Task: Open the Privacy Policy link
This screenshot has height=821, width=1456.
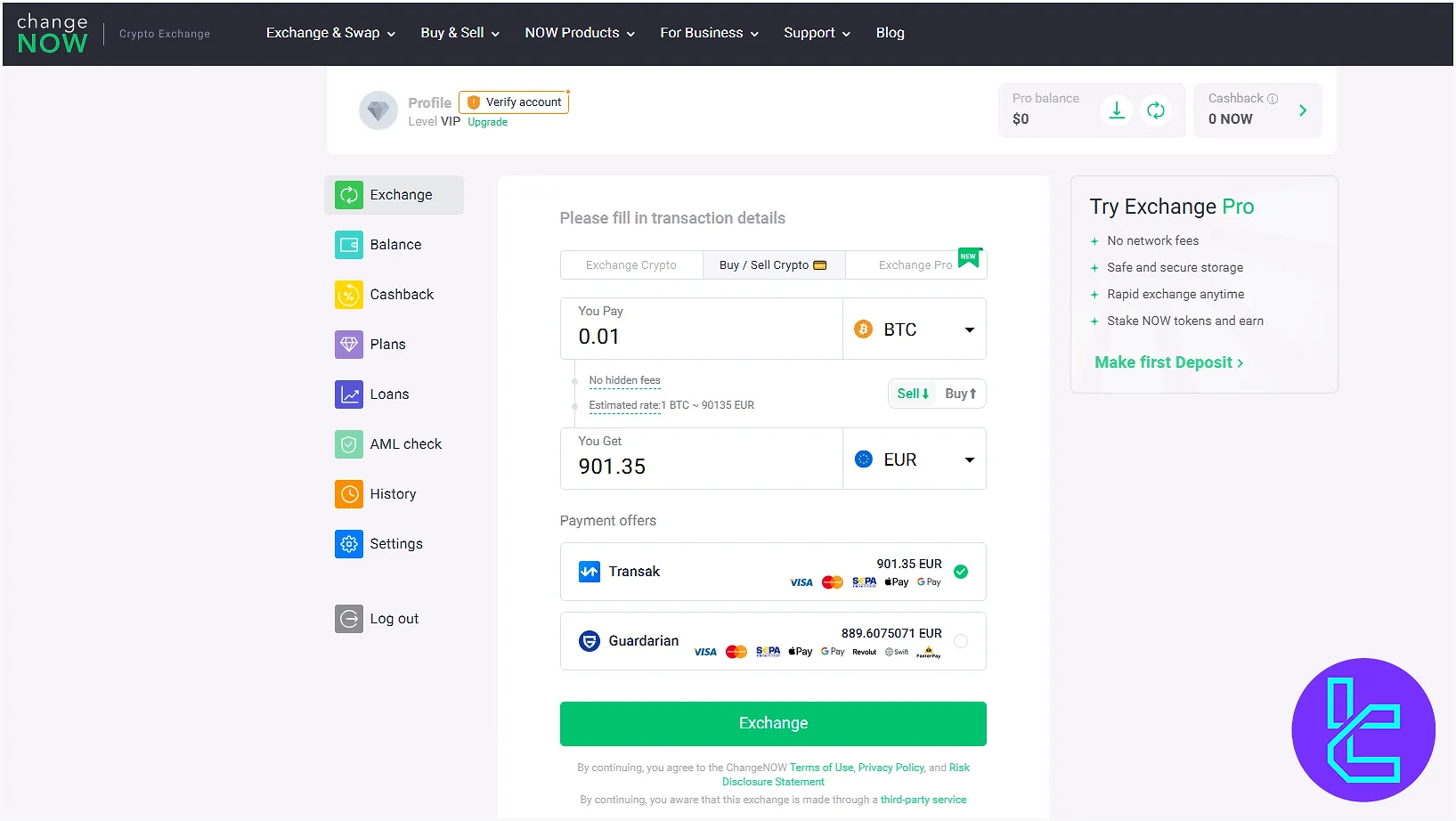Action: (891, 768)
